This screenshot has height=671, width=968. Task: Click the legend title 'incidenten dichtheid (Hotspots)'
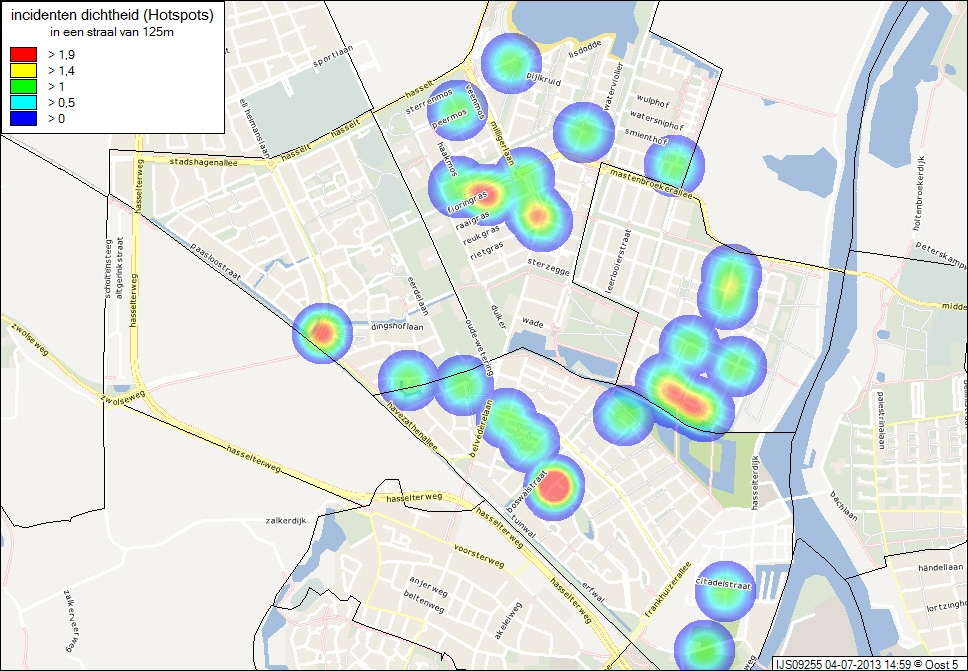click(111, 16)
